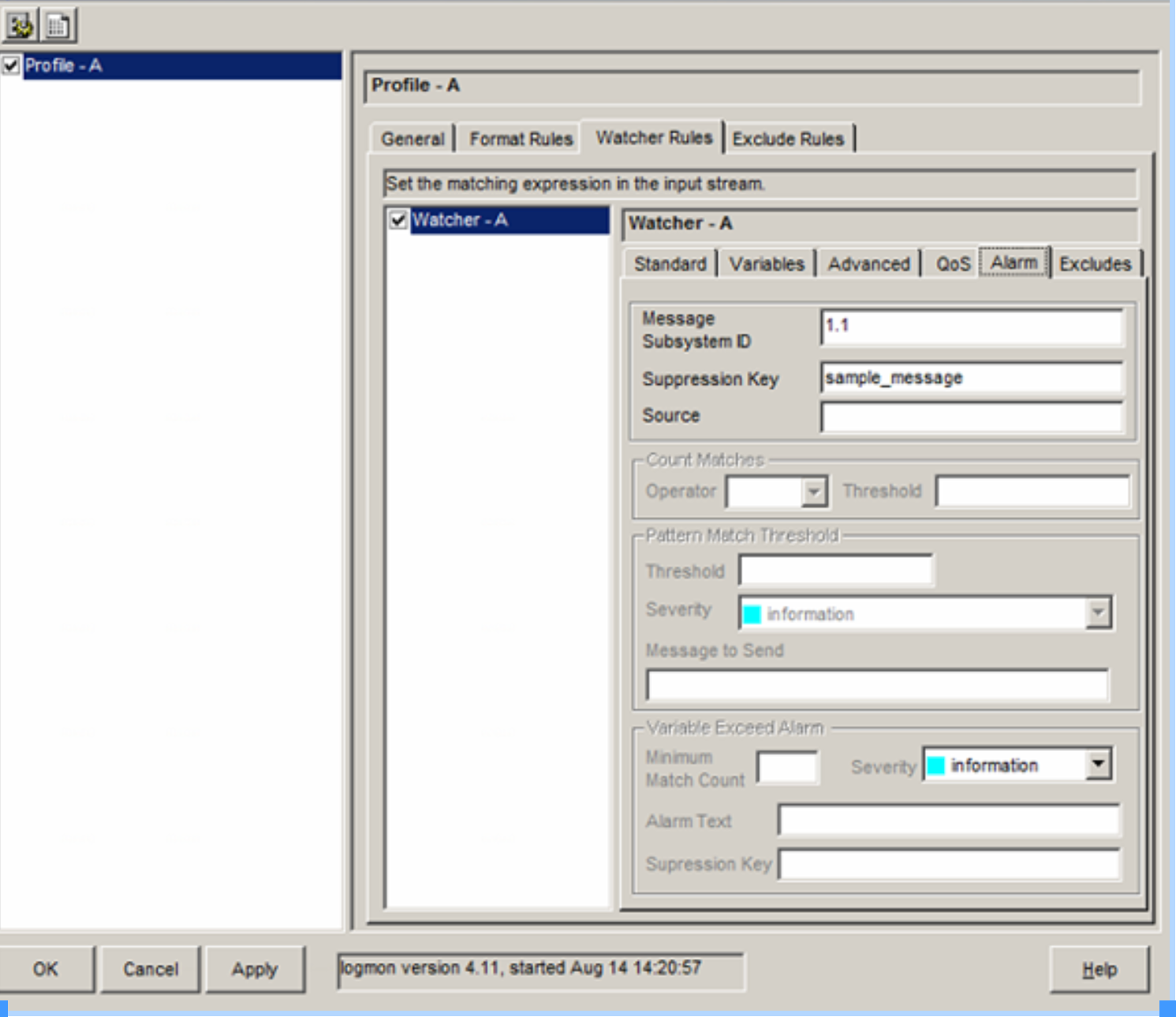Expand Pattern Match Threshold Severity dropdown
Image resolution: width=1176 pixels, height=1017 pixels.
1097,613
